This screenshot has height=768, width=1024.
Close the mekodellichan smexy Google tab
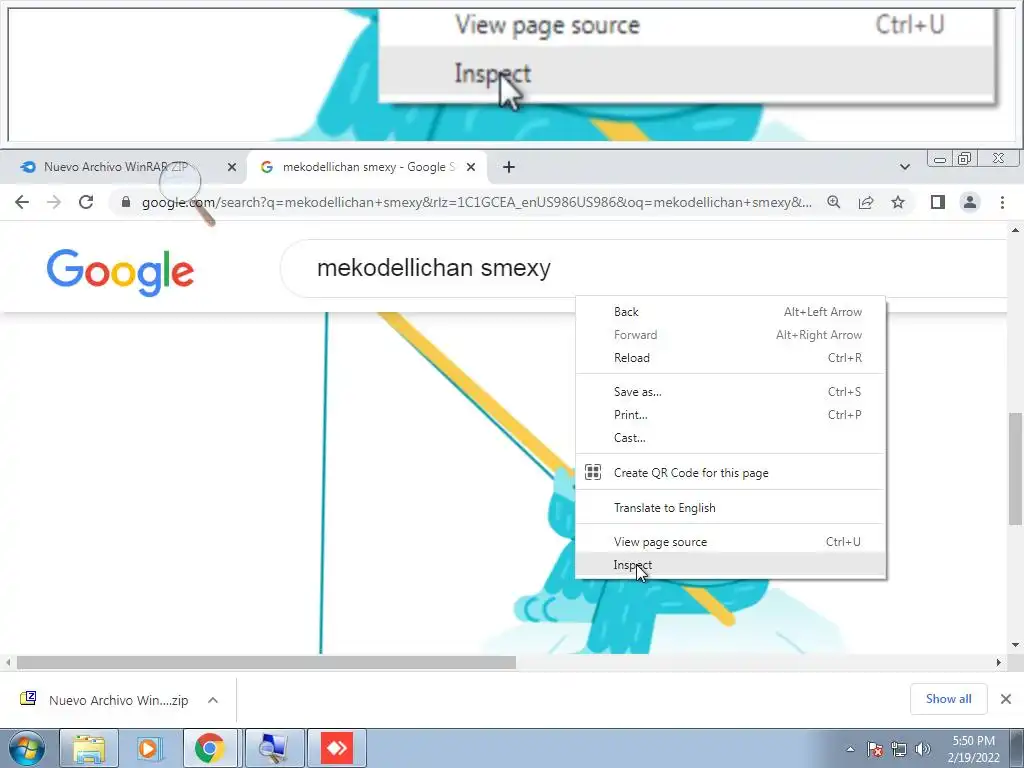(x=471, y=167)
